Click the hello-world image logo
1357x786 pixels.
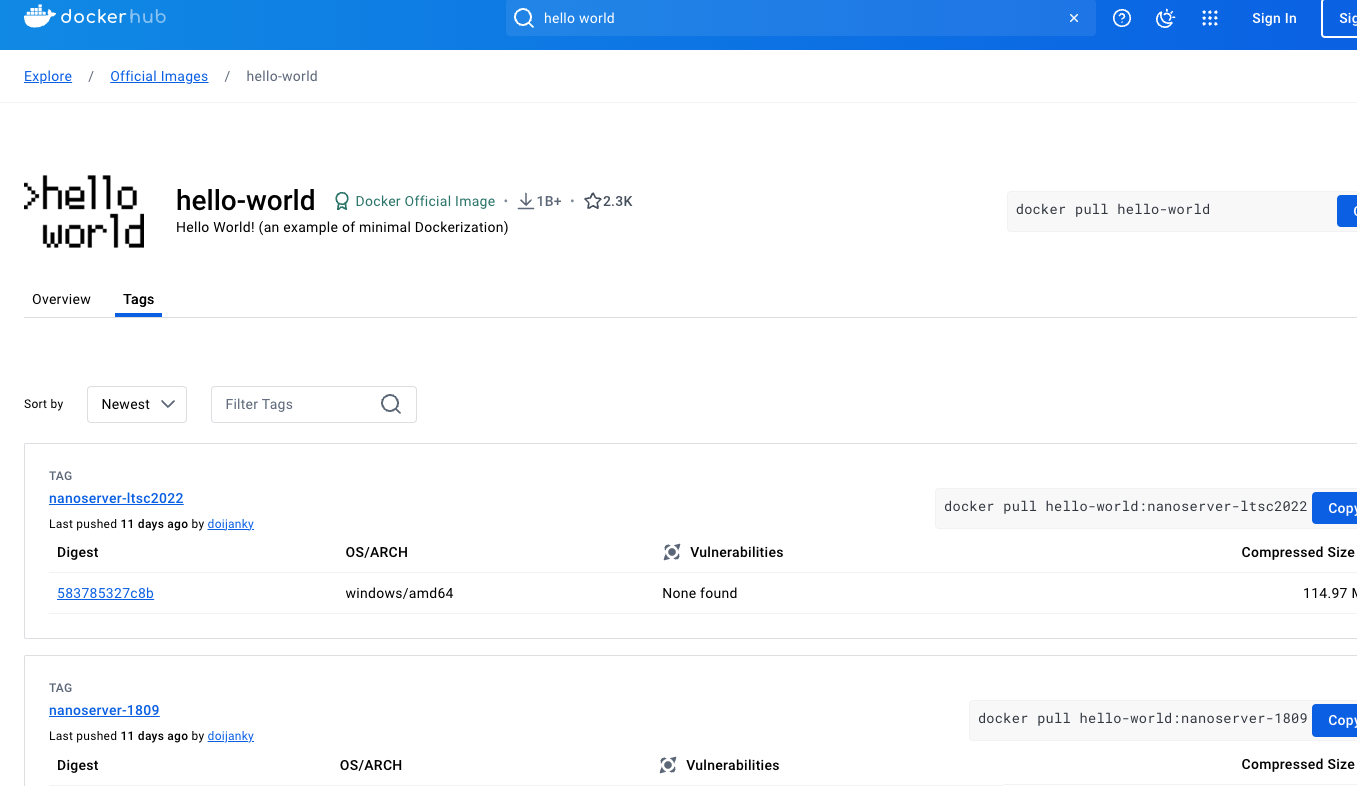(x=84, y=213)
